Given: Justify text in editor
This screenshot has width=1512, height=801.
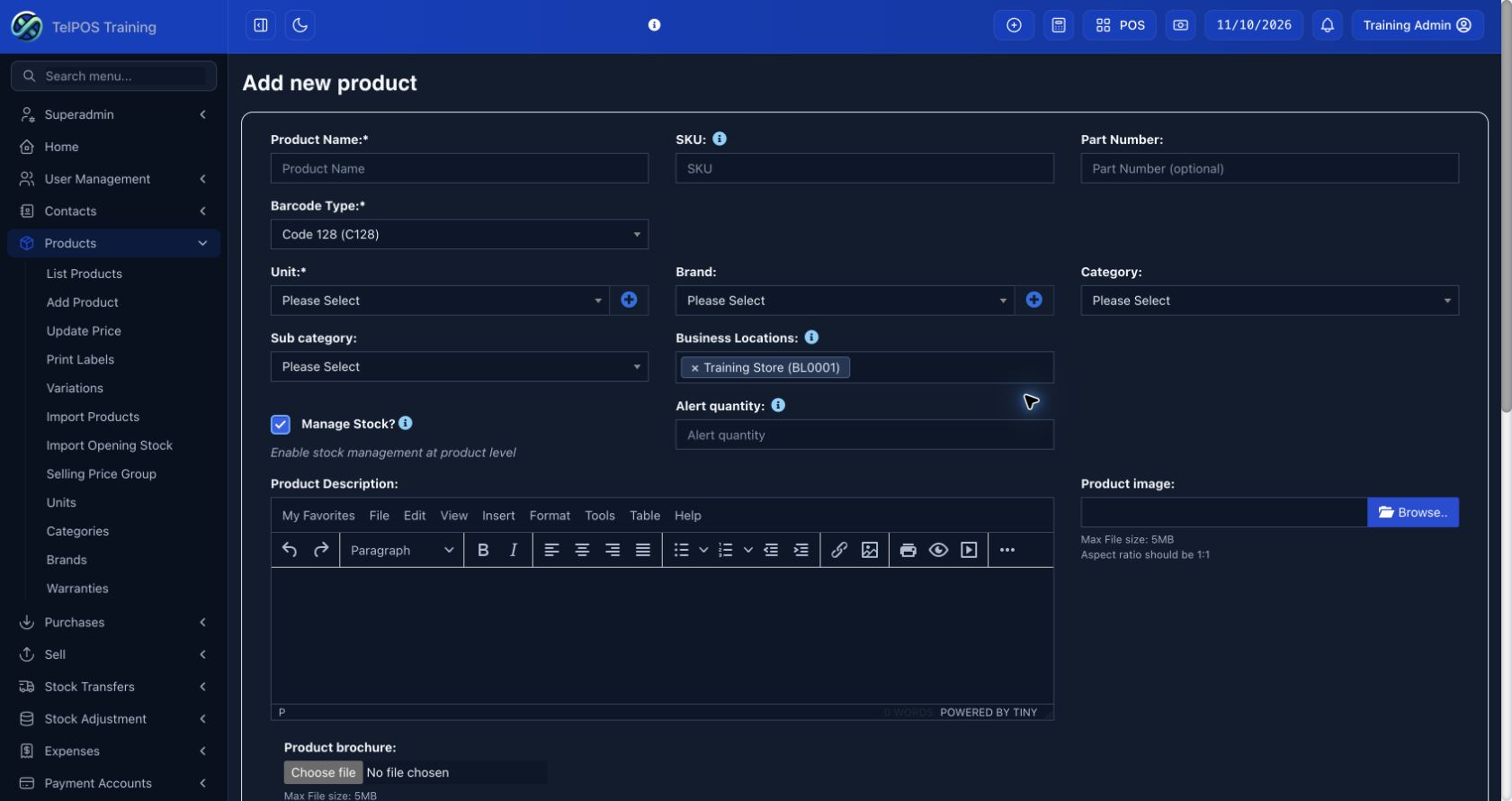Looking at the screenshot, I should [643, 550].
